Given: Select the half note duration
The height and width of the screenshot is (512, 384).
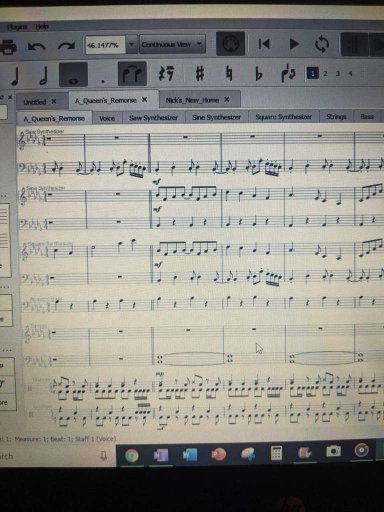Looking at the screenshot, I should click(x=44, y=75).
